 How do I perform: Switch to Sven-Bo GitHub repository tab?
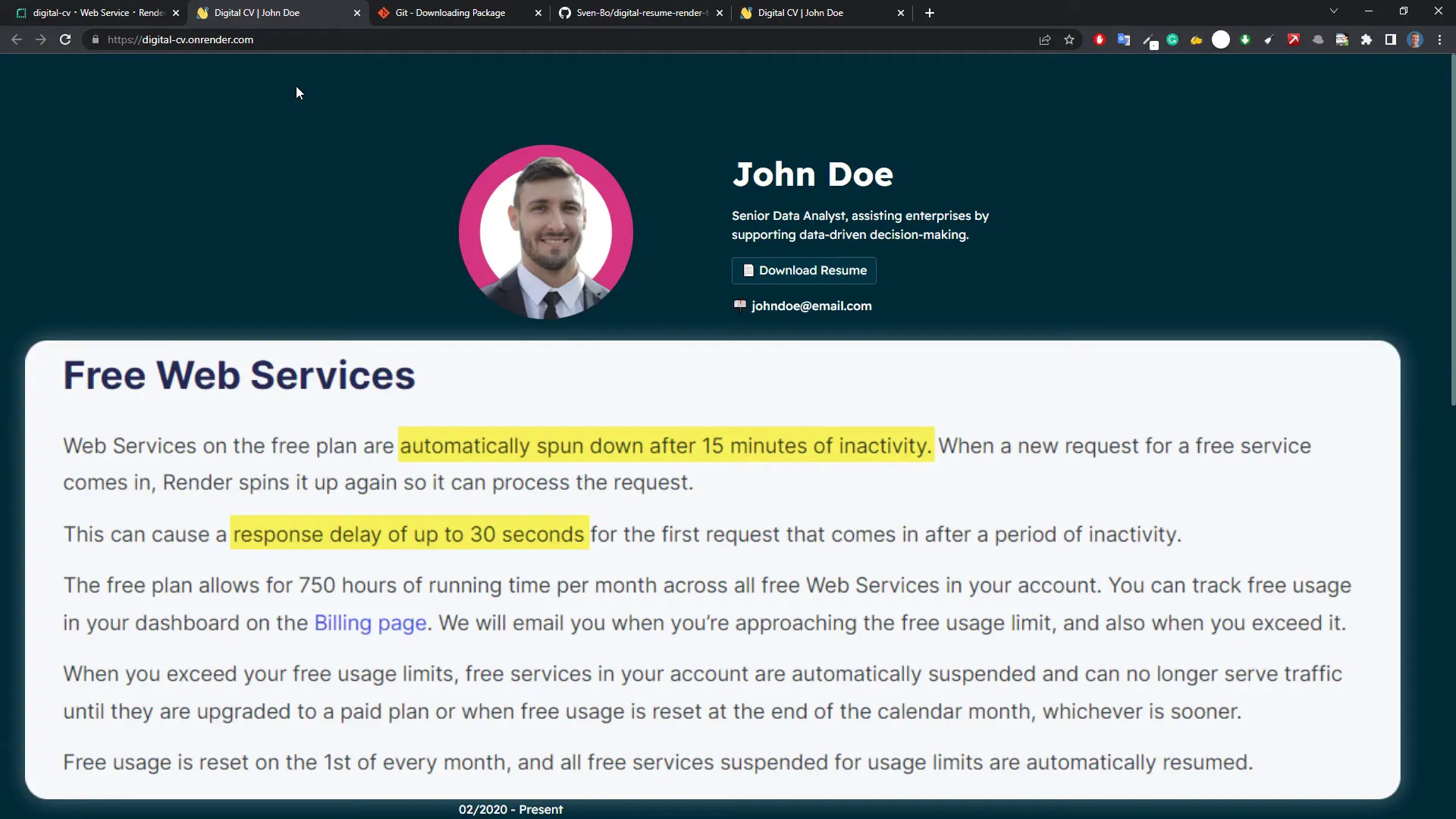[x=642, y=13]
